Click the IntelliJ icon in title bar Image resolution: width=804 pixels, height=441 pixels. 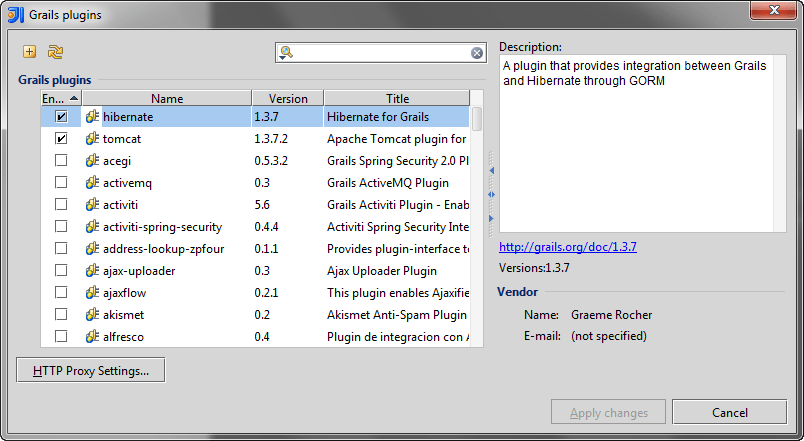[x=15, y=15]
